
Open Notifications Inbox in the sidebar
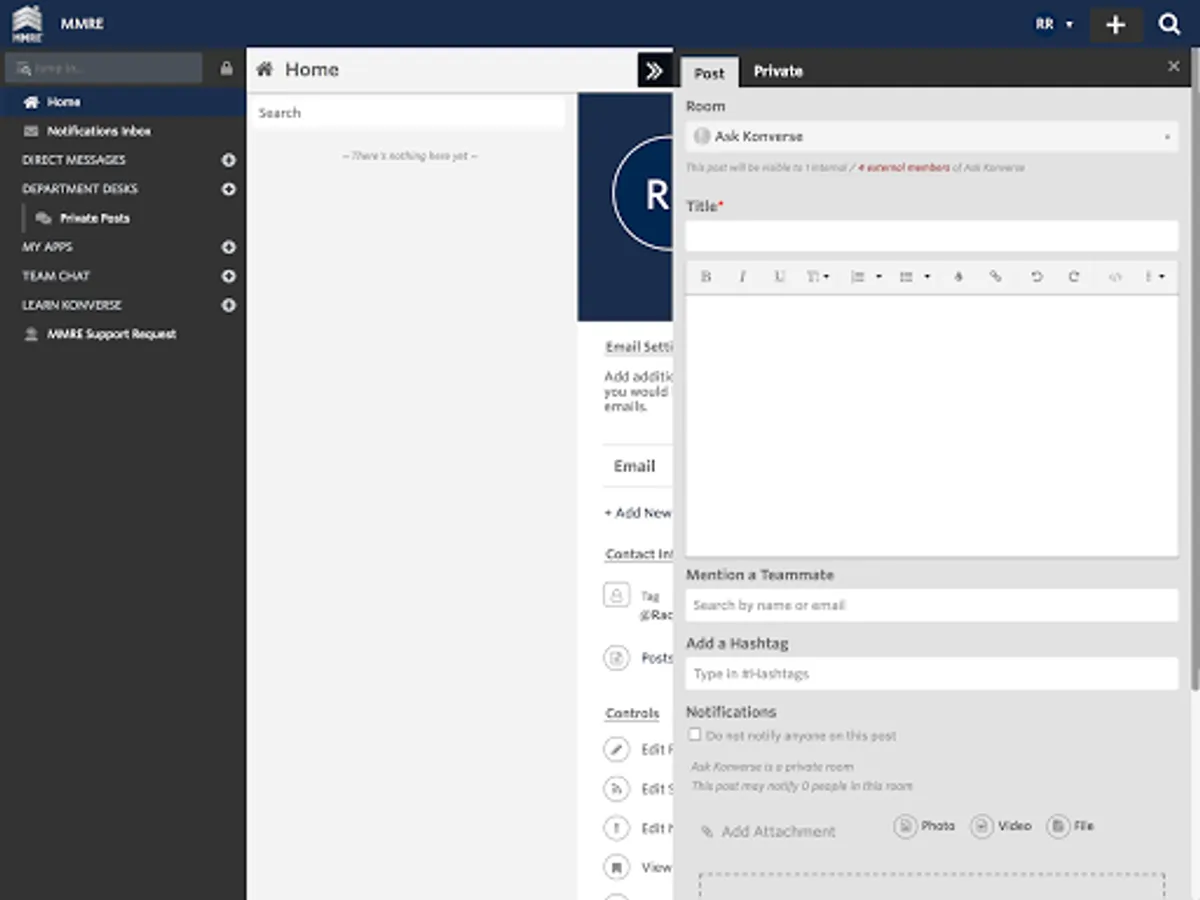tap(98, 131)
